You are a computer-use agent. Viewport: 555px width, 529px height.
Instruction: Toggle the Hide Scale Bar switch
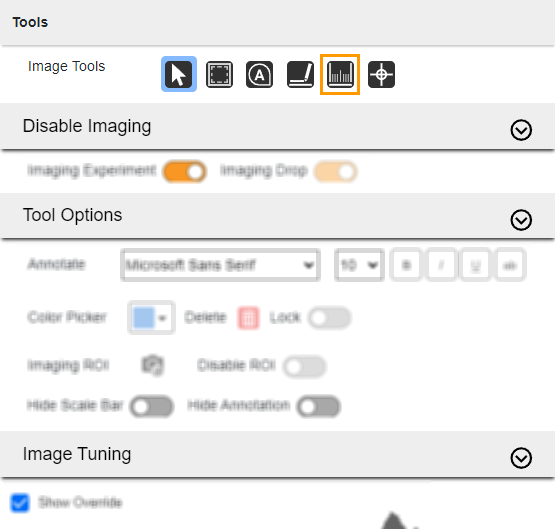tap(152, 406)
